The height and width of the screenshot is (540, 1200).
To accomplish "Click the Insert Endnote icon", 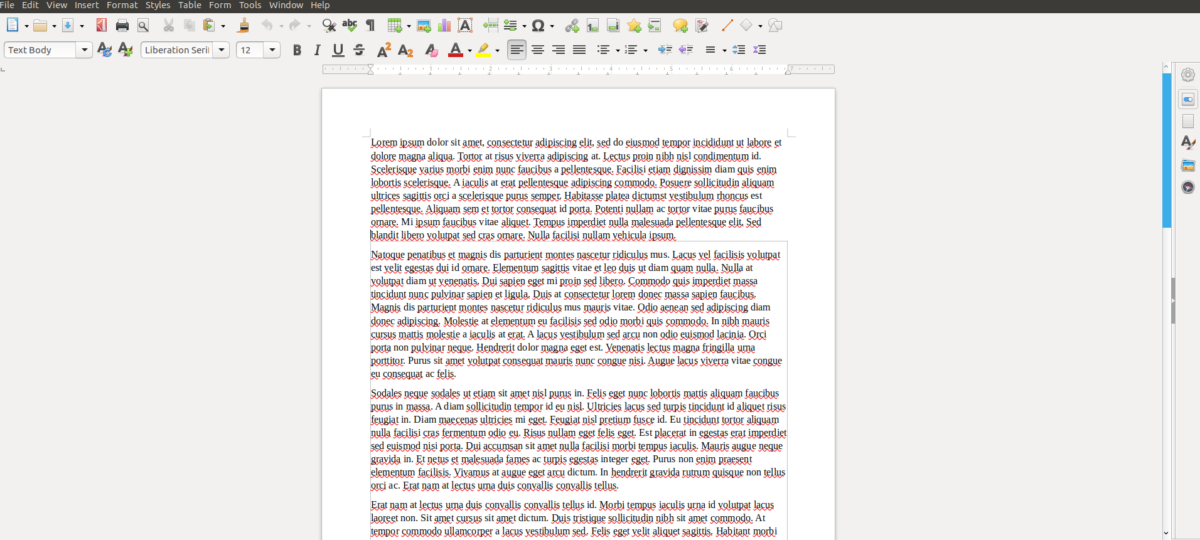I will click(x=613, y=26).
